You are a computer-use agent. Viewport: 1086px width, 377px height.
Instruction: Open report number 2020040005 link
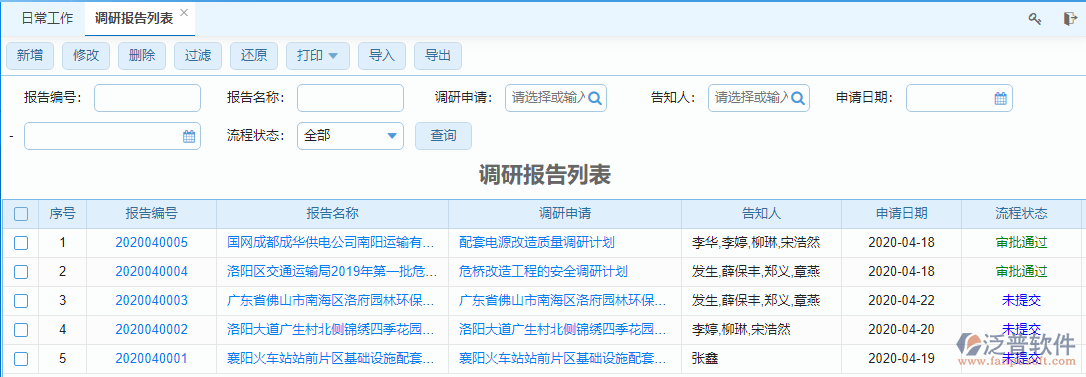click(152, 243)
